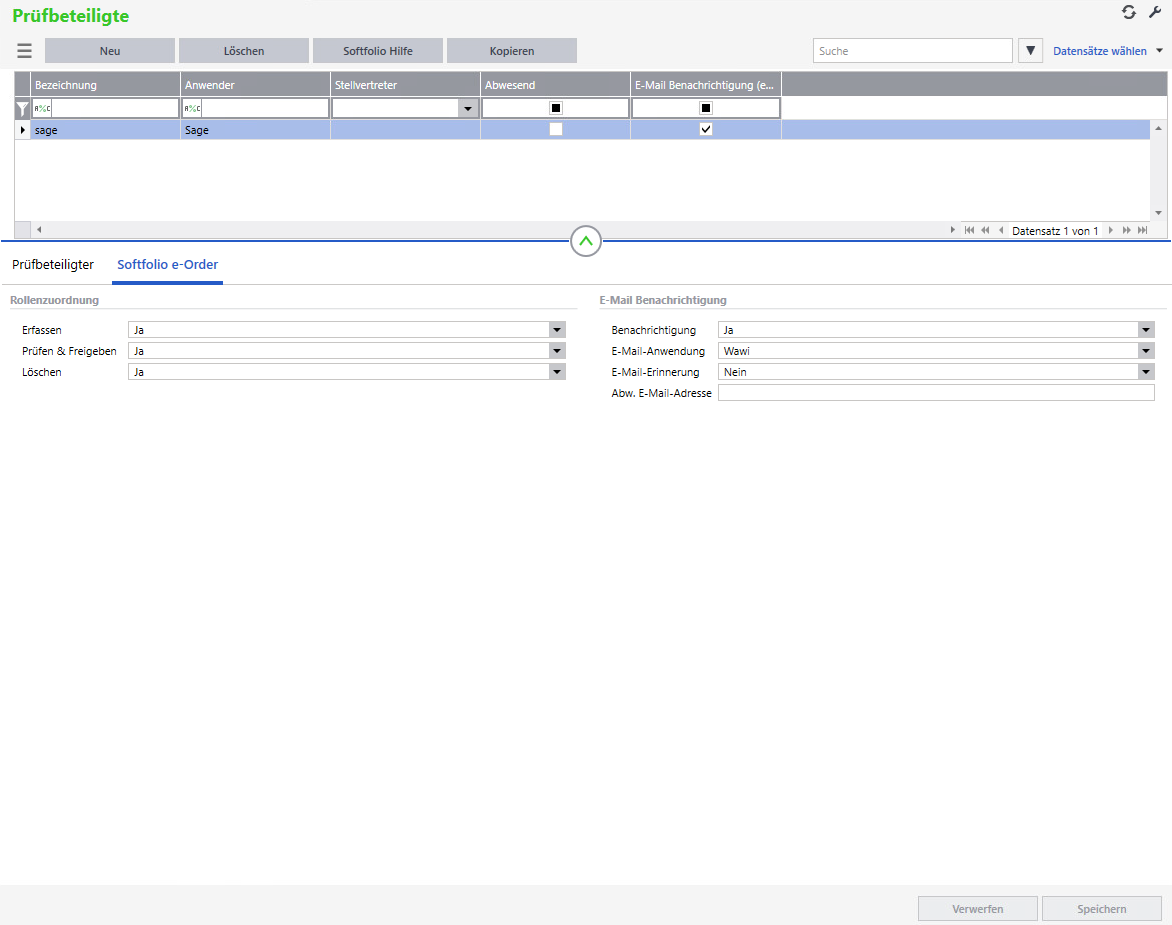1172x925 pixels.
Task: Switch to Prüfbeteiligter tab
Action: 53,265
